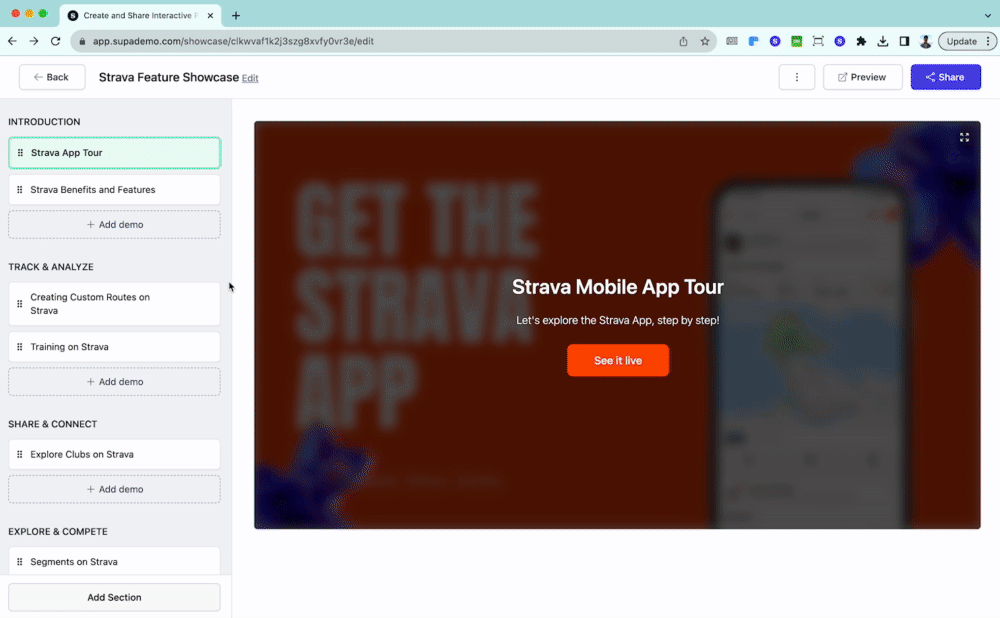The width and height of the screenshot is (1000, 618).
Task: Select the Strava App Tour demo
Action: [x=114, y=152]
